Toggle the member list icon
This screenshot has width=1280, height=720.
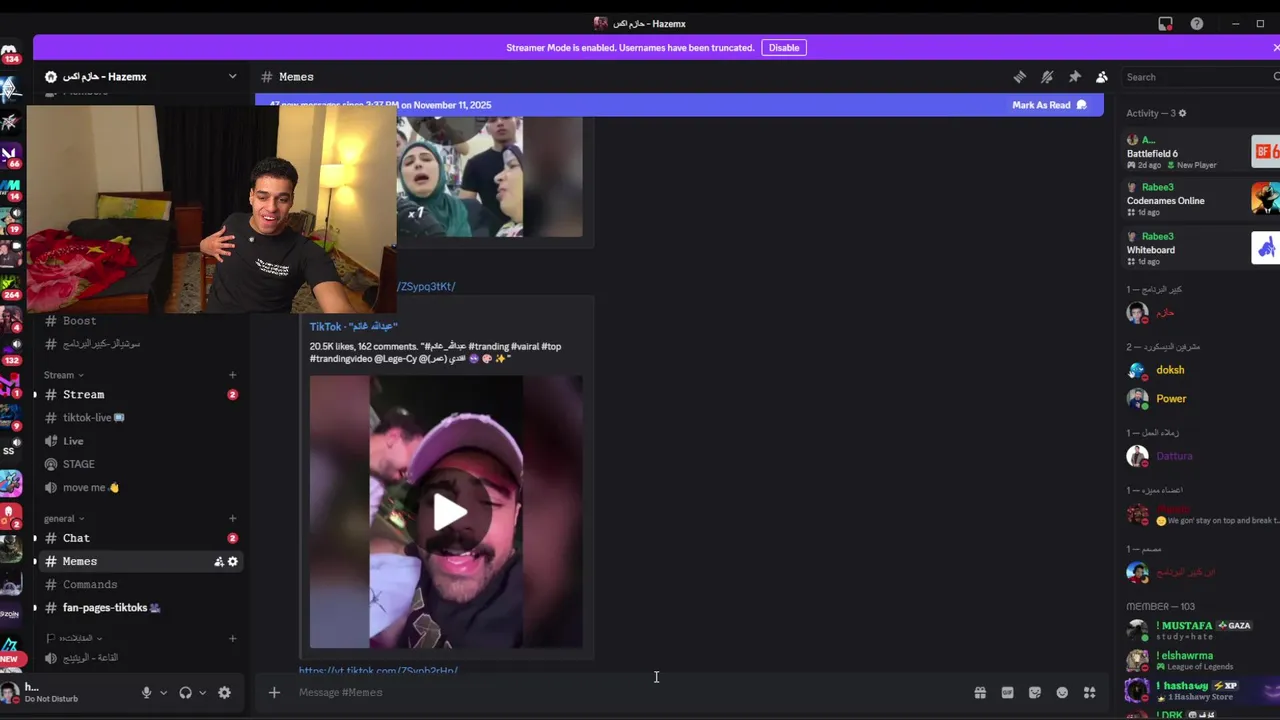tap(1101, 77)
